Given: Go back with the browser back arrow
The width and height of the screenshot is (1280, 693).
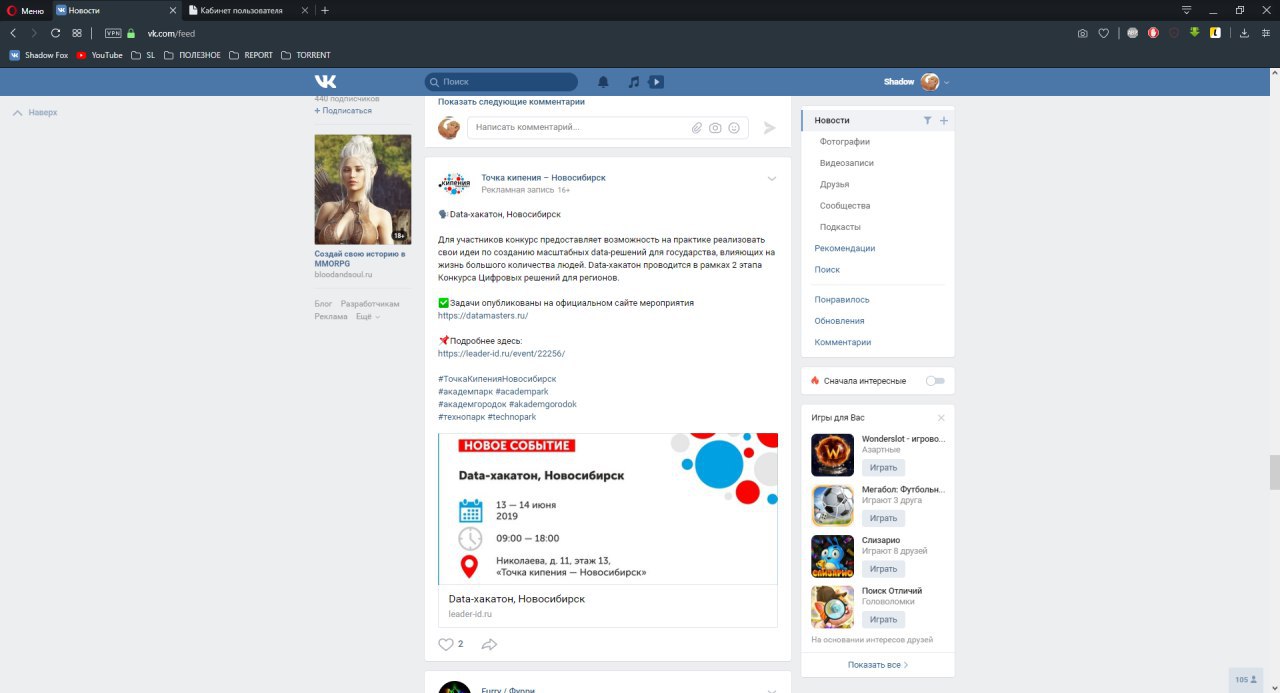Looking at the screenshot, I should tap(13, 33).
